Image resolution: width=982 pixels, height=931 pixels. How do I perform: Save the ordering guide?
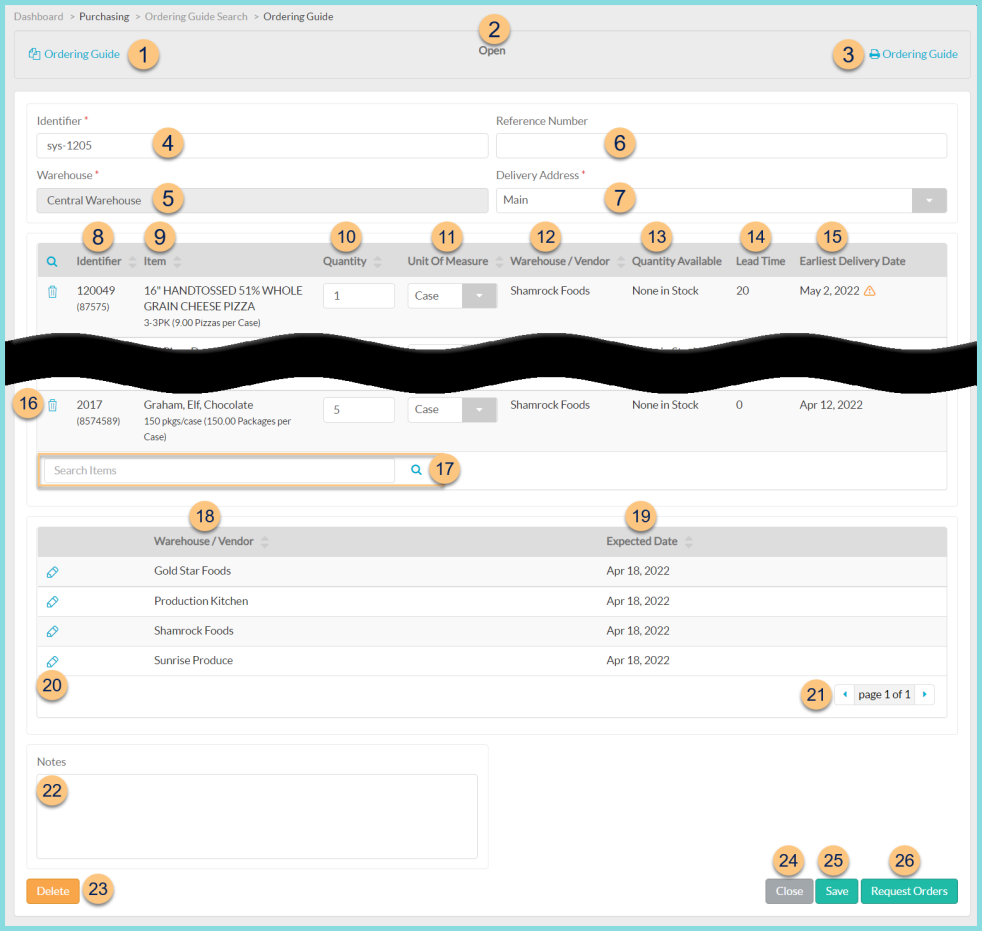point(836,890)
